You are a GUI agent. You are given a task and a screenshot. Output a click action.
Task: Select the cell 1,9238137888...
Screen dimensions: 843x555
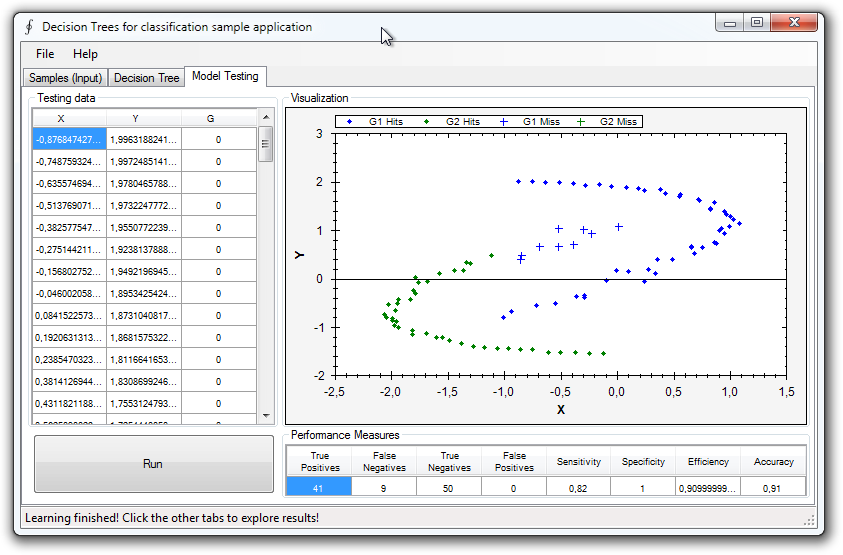(x=144, y=250)
